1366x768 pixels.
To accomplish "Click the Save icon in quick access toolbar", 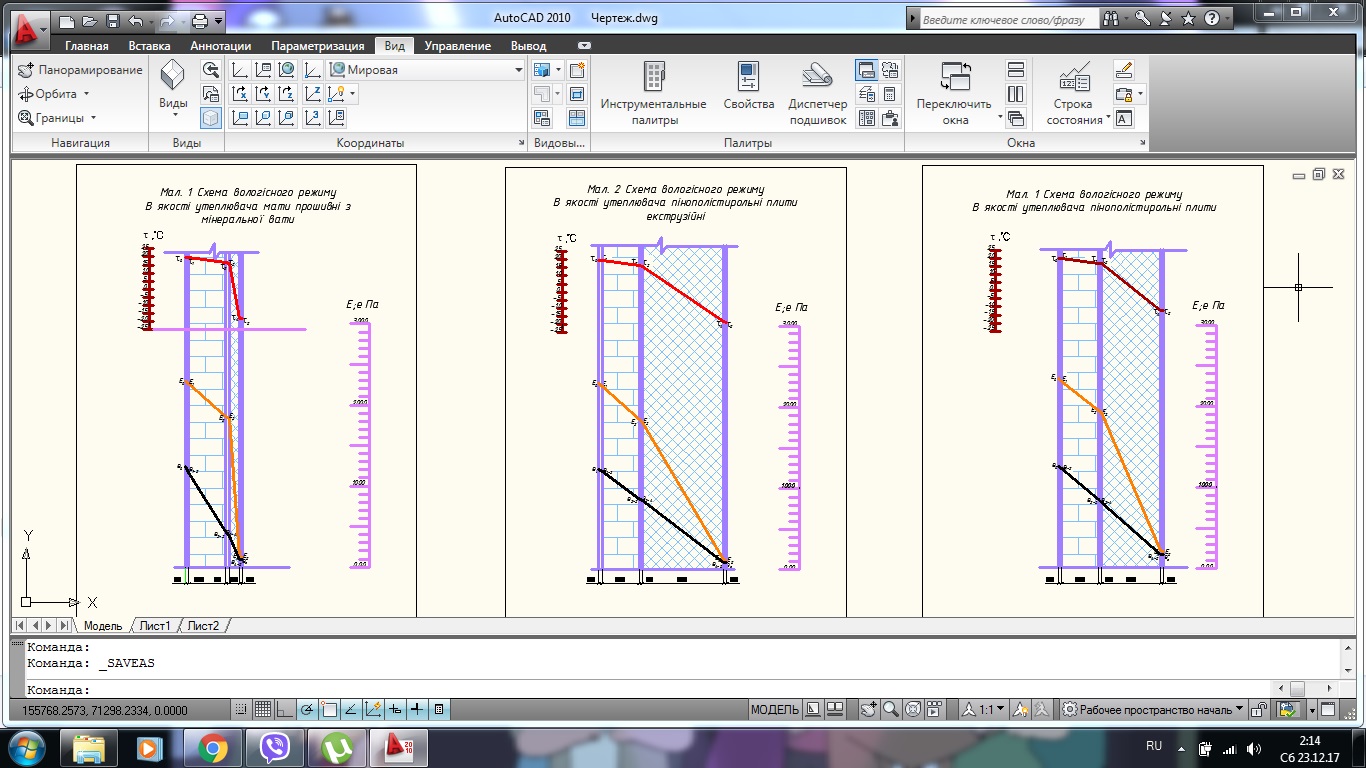I will point(113,20).
